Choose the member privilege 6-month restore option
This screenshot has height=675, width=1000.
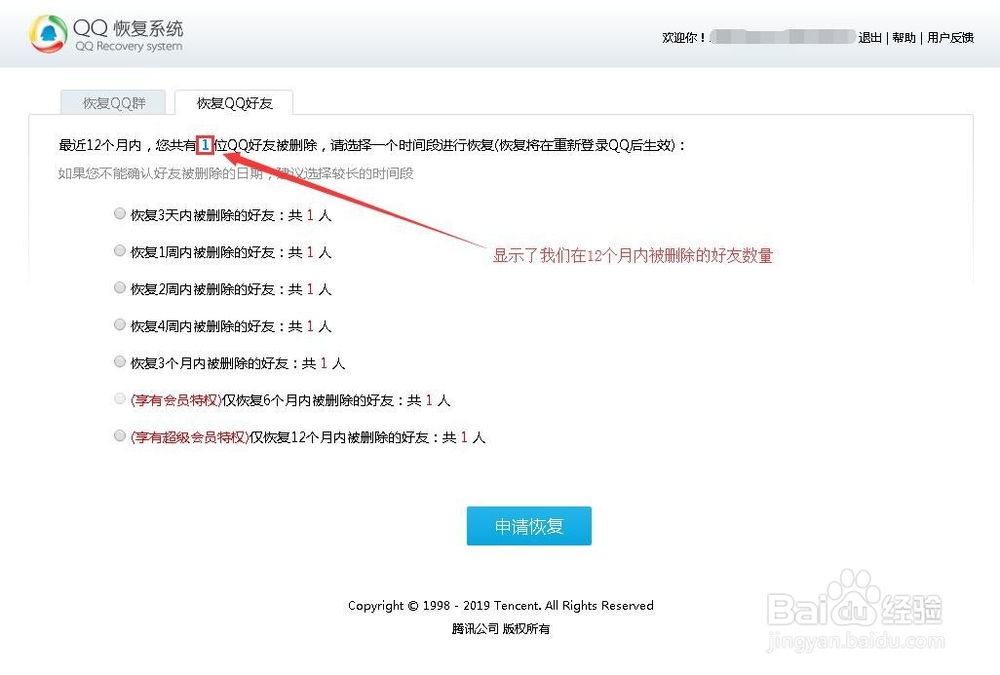pos(119,399)
